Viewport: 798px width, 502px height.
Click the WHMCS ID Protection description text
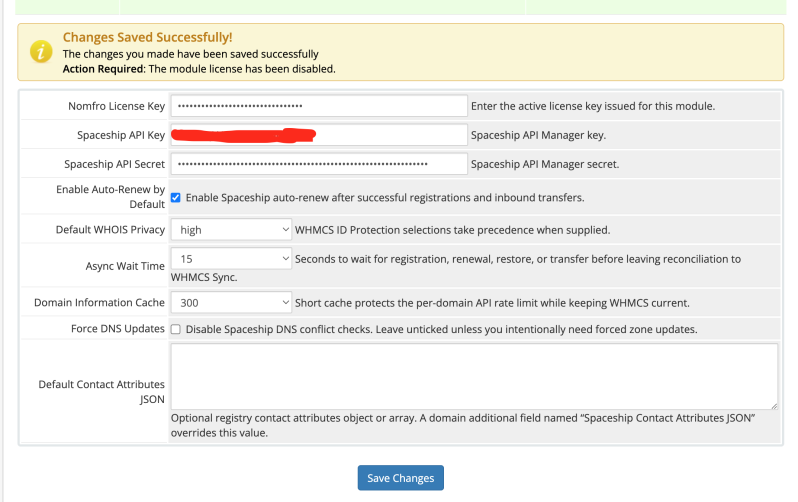(x=452, y=230)
